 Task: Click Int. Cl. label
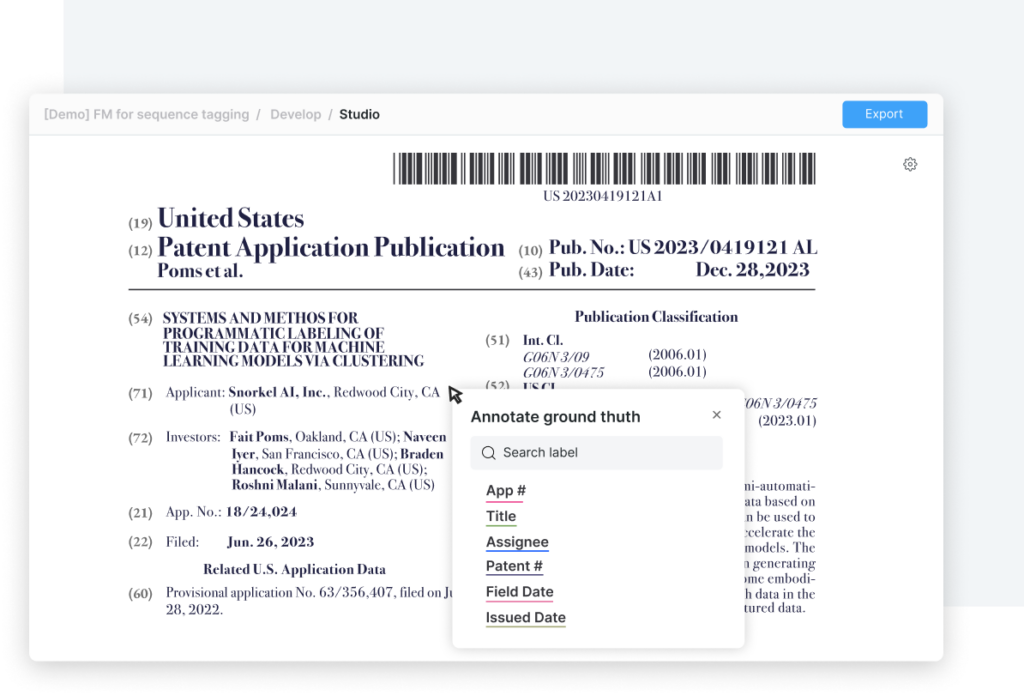[x=543, y=340]
